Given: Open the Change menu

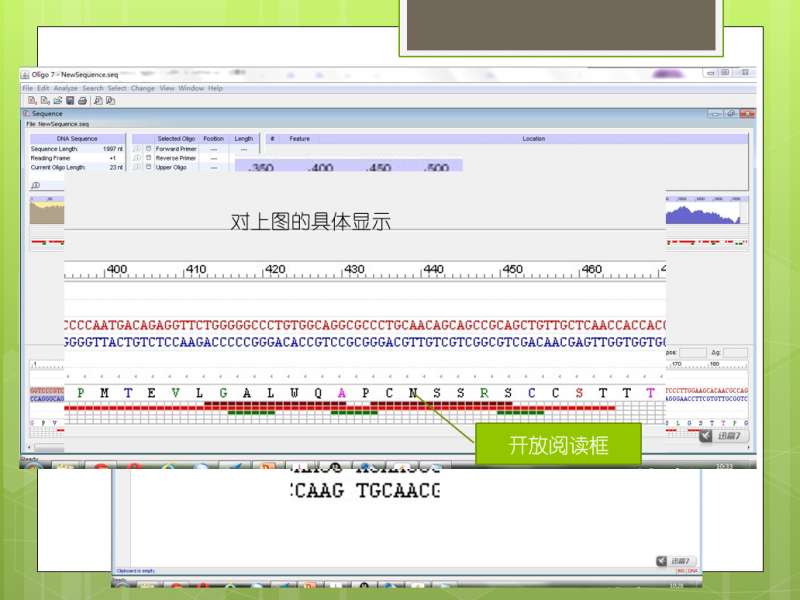Looking at the screenshot, I should (143, 88).
